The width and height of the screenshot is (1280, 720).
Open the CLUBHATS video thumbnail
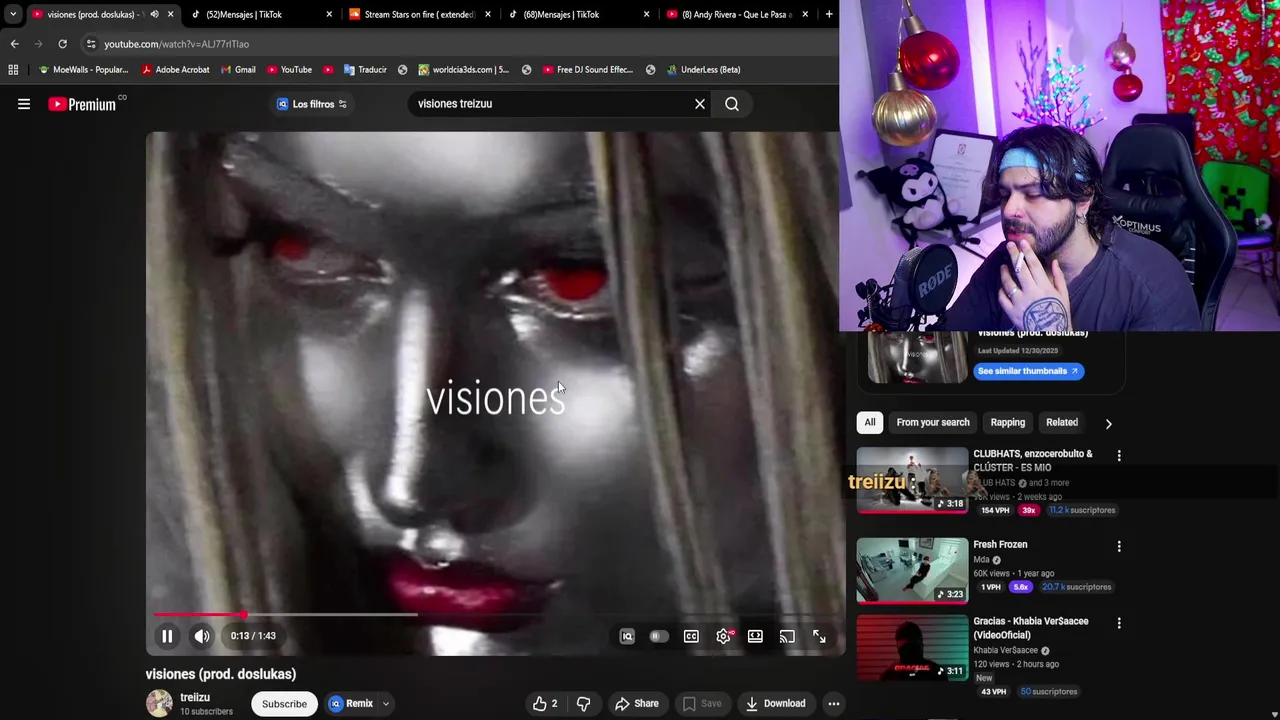pyautogui.click(x=912, y=480)
